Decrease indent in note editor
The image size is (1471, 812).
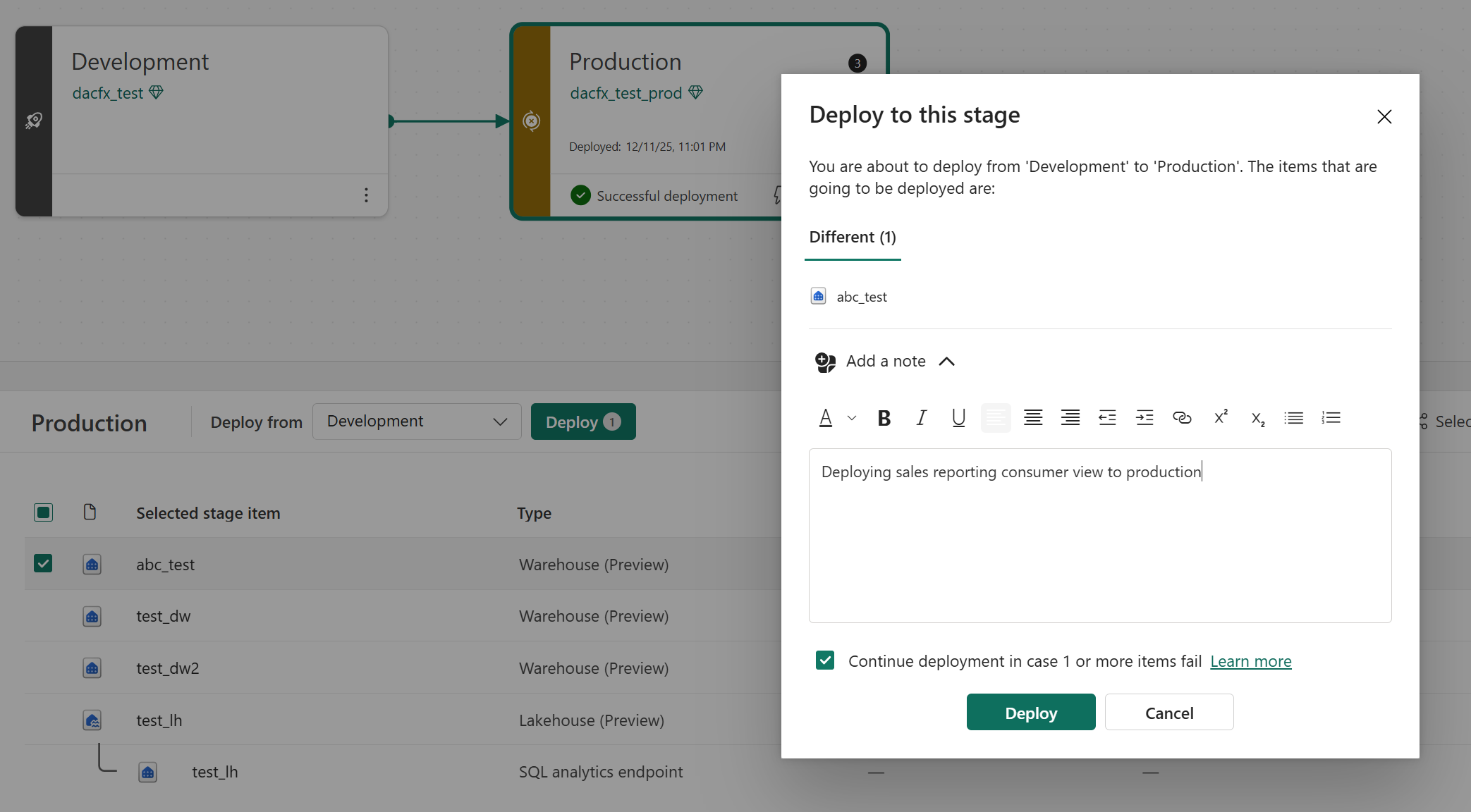coord(1107,418)
